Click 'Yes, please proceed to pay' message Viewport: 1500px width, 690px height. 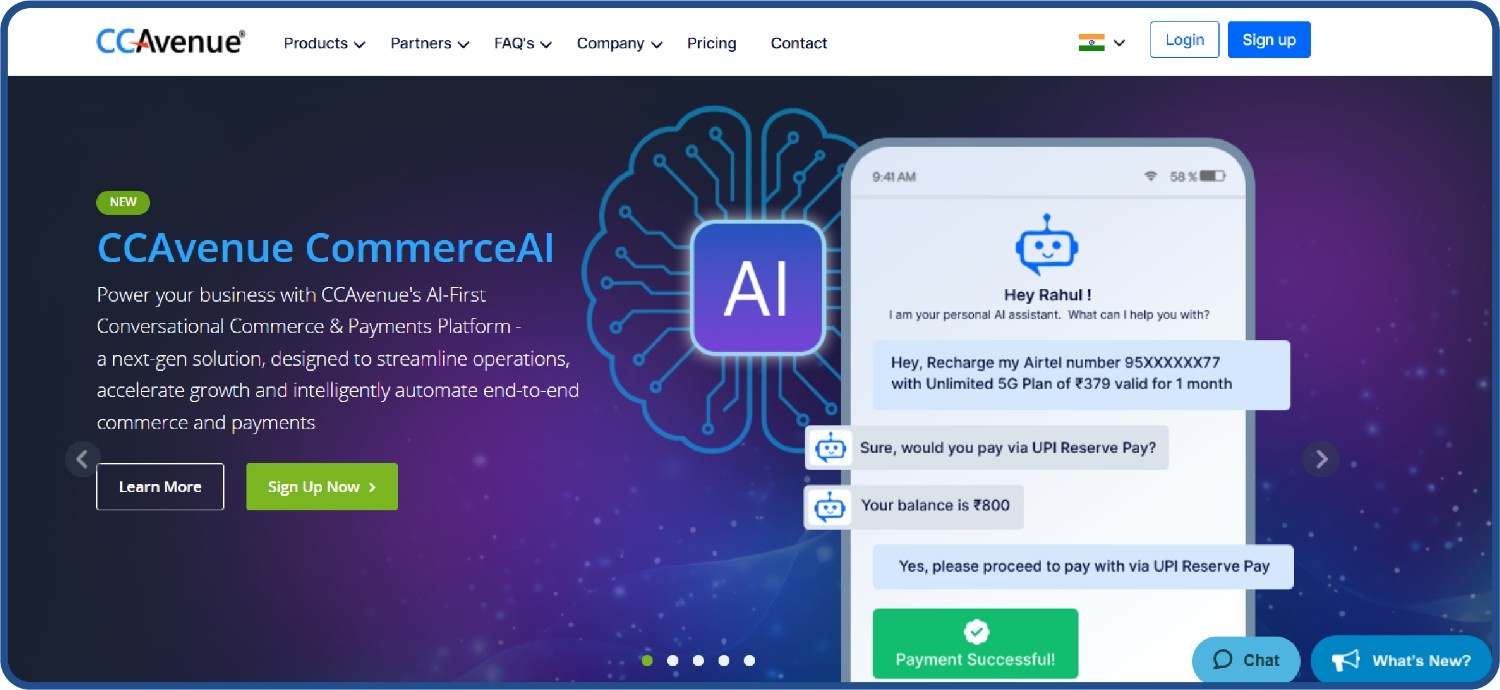pyautogui.click(x=1084, y=566)
